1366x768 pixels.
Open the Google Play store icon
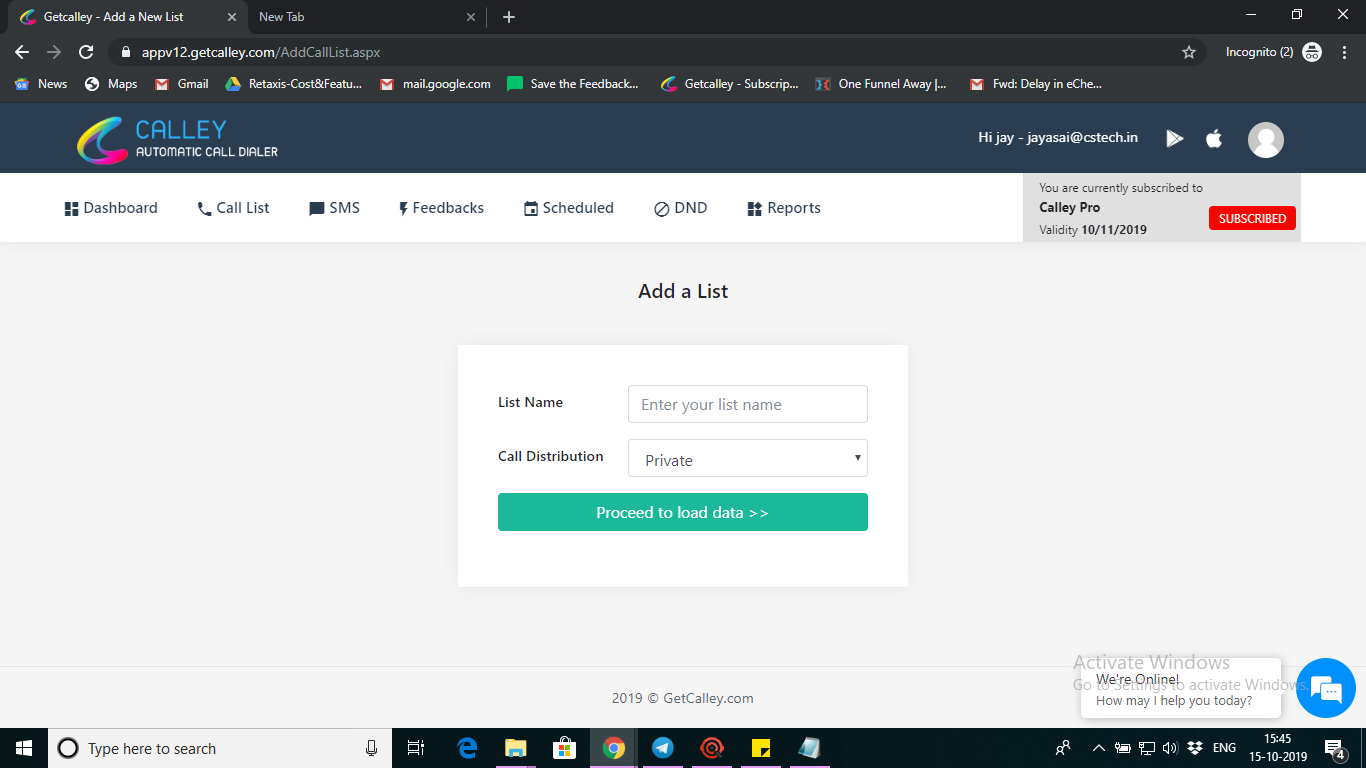tap(1175, 139)
